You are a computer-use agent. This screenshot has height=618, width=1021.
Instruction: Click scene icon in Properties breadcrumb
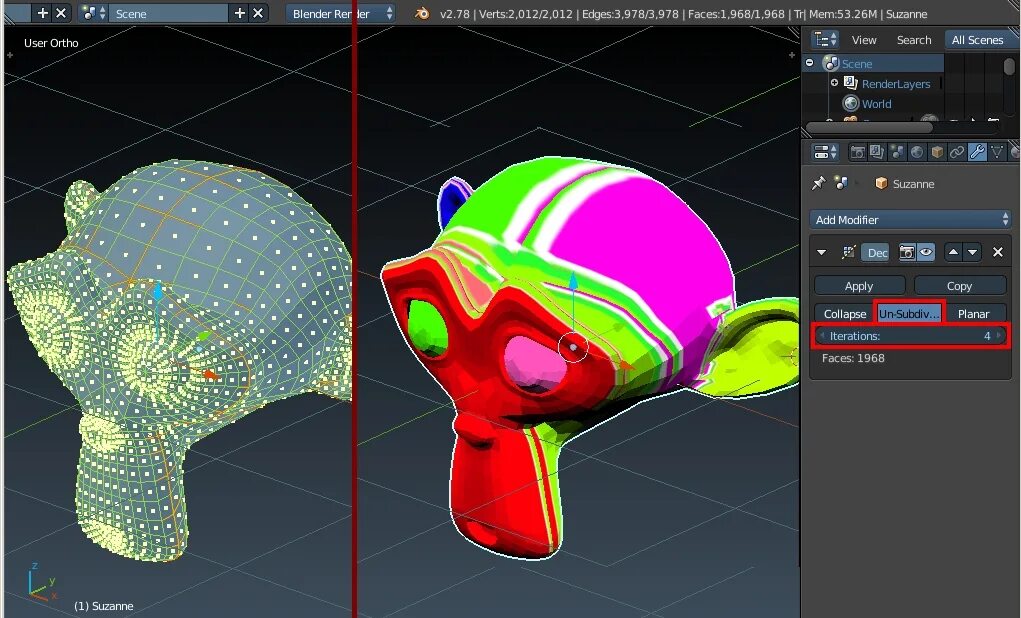[841, 184]
